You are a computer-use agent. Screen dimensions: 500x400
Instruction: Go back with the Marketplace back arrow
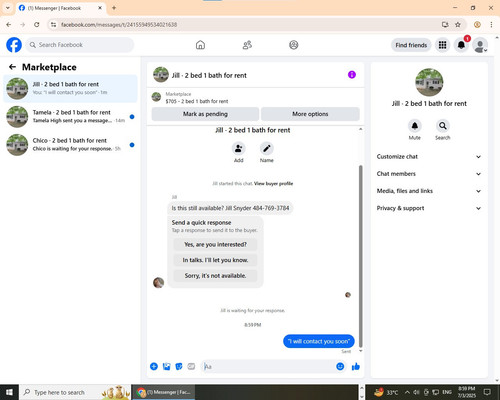pyautogui.click(x=12, y=67)
